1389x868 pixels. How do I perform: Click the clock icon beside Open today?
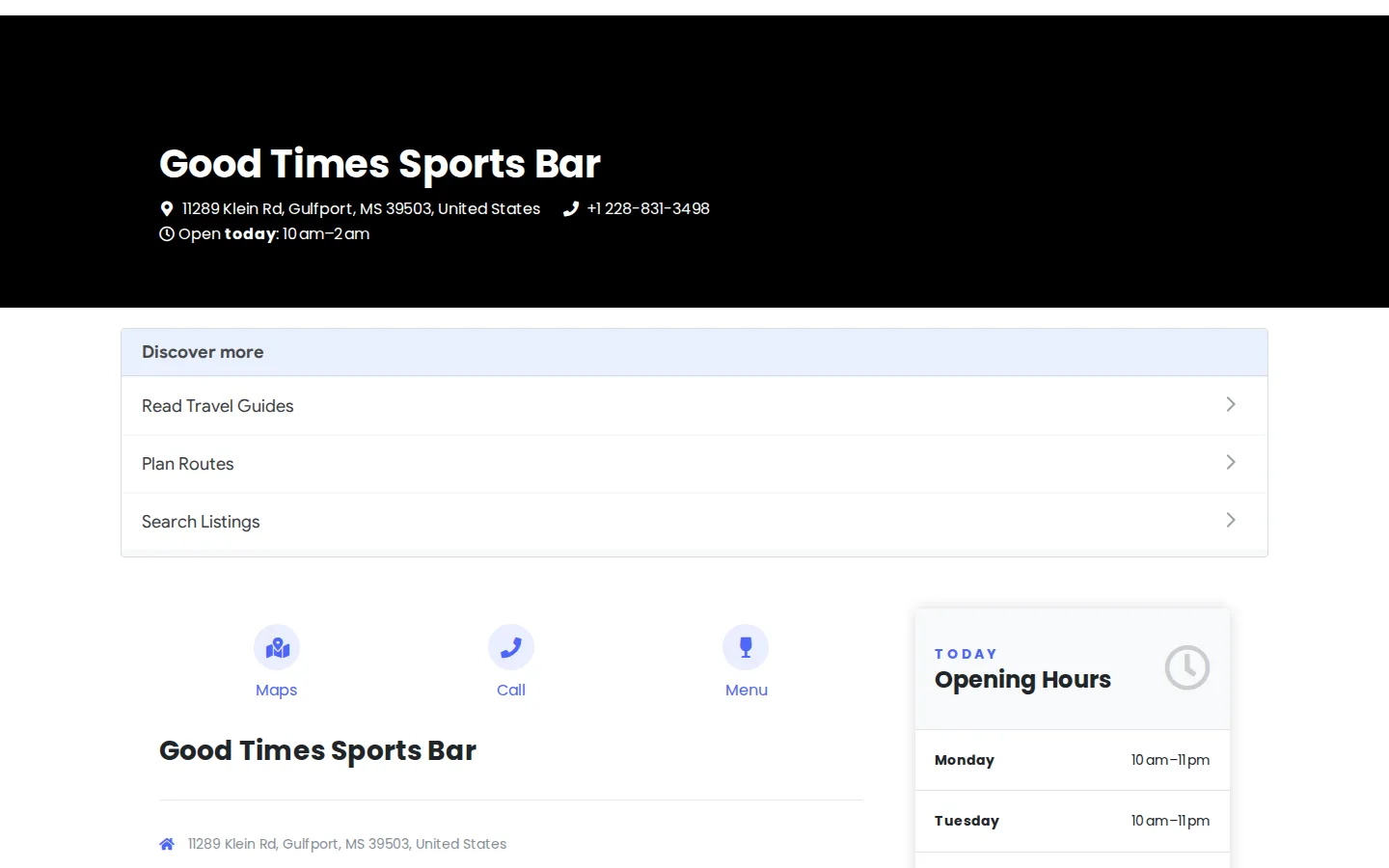point(167,233)
